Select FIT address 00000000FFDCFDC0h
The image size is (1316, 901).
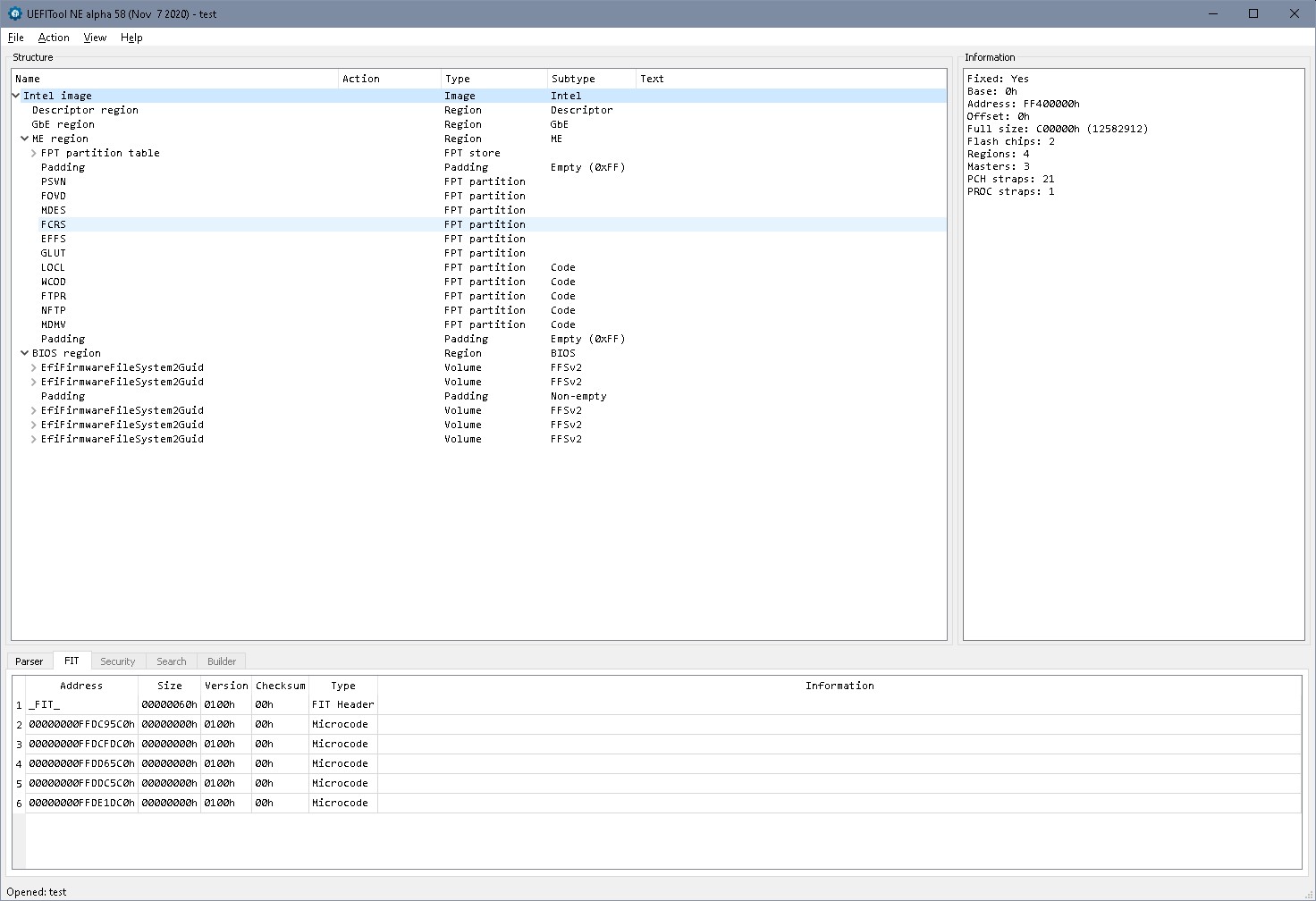[x=81, y=744]
